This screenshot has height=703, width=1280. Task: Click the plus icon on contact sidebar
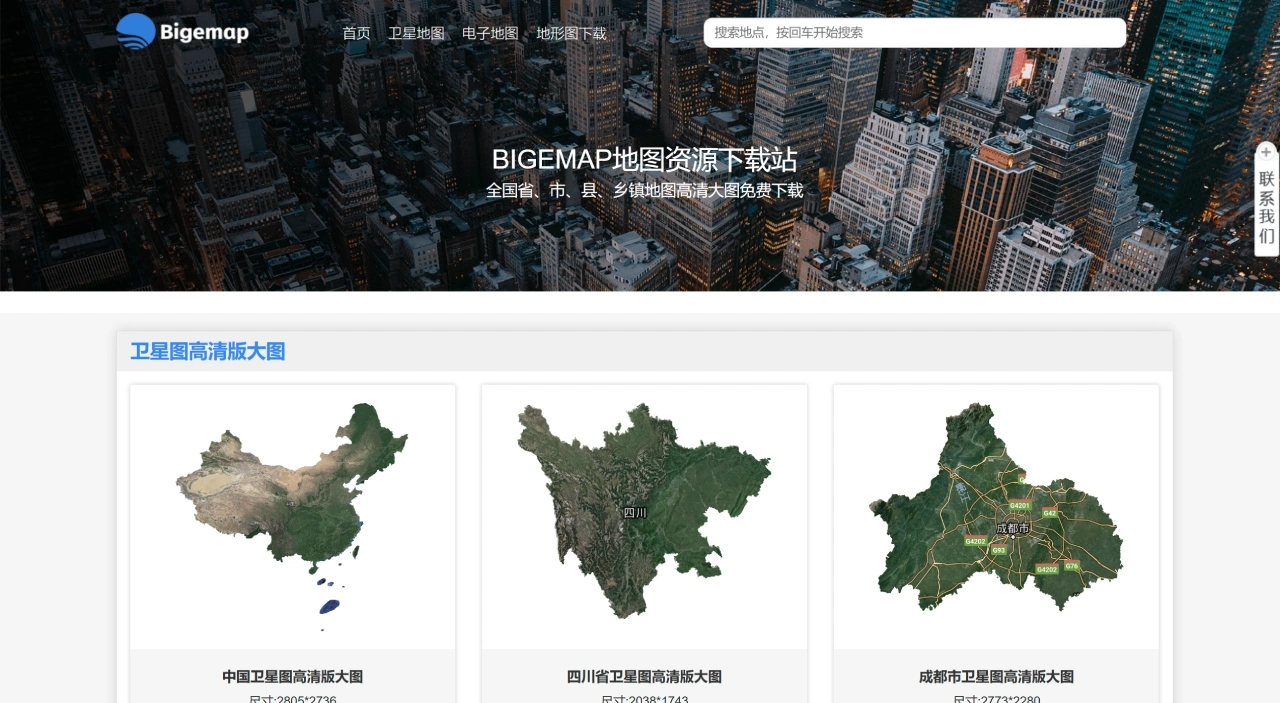(x=1266, y=152)
